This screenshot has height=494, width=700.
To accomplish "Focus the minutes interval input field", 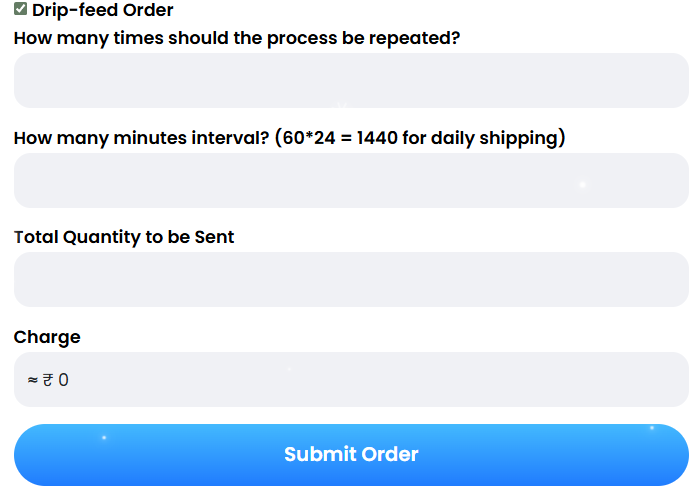I will pos(351,181).
